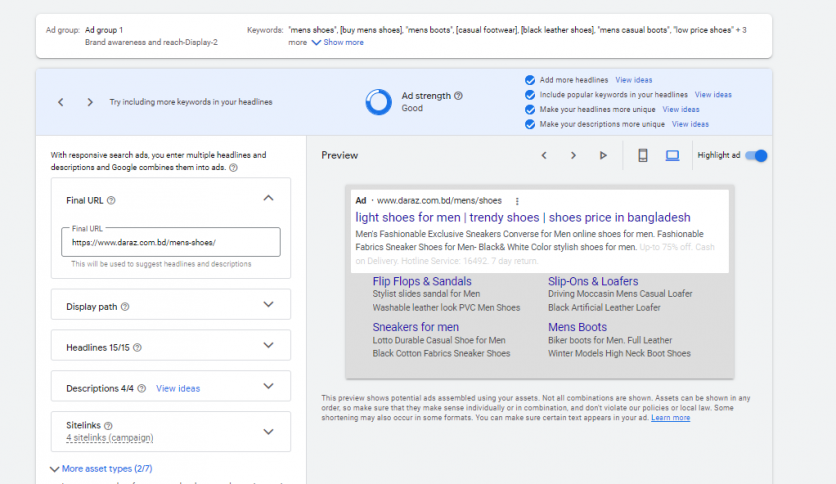This screenshot has height=484, width=836.
Task: Click the Try including more keywords tip
Action: (191, 102)
